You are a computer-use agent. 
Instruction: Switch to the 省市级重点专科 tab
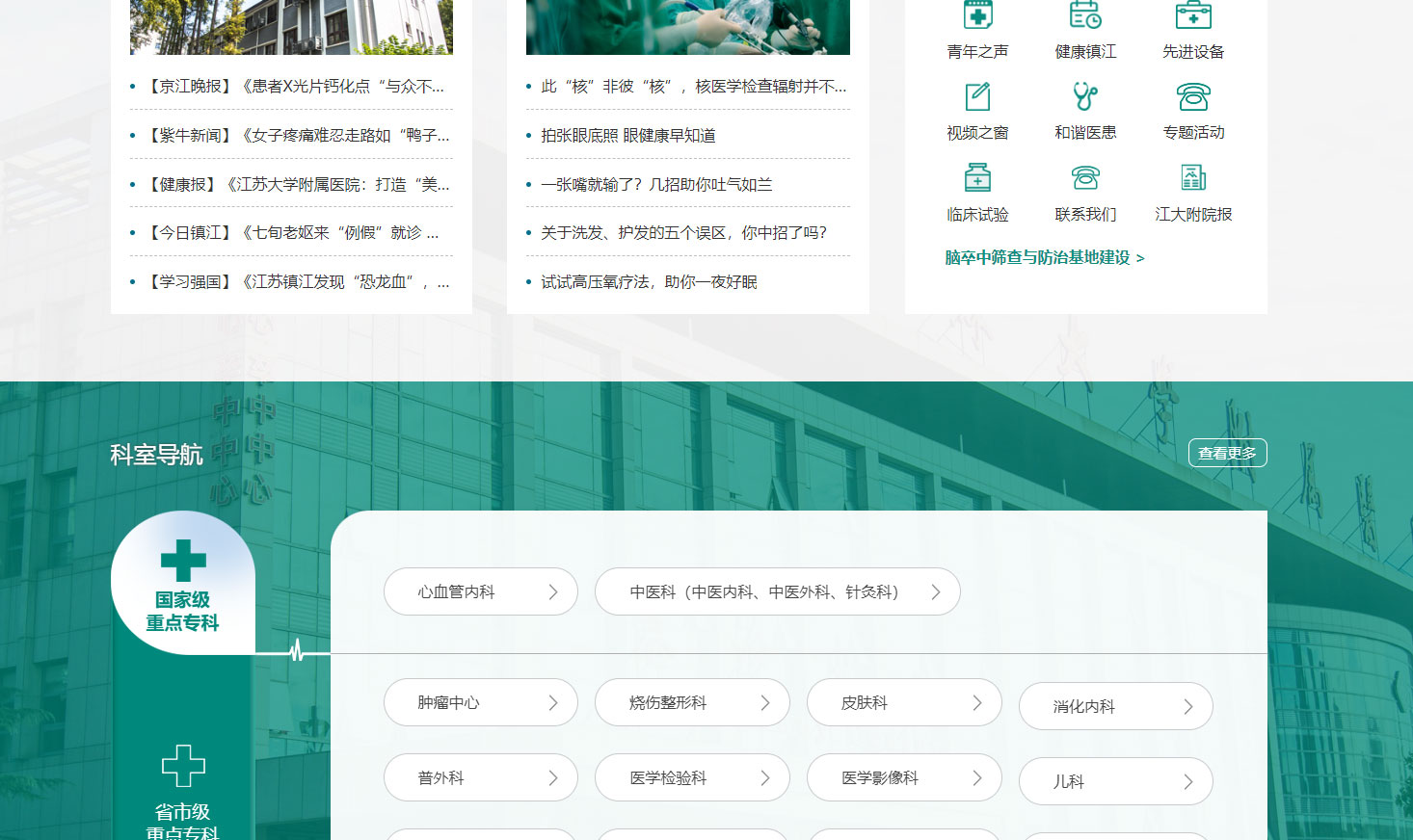click(x=183, y=792)
